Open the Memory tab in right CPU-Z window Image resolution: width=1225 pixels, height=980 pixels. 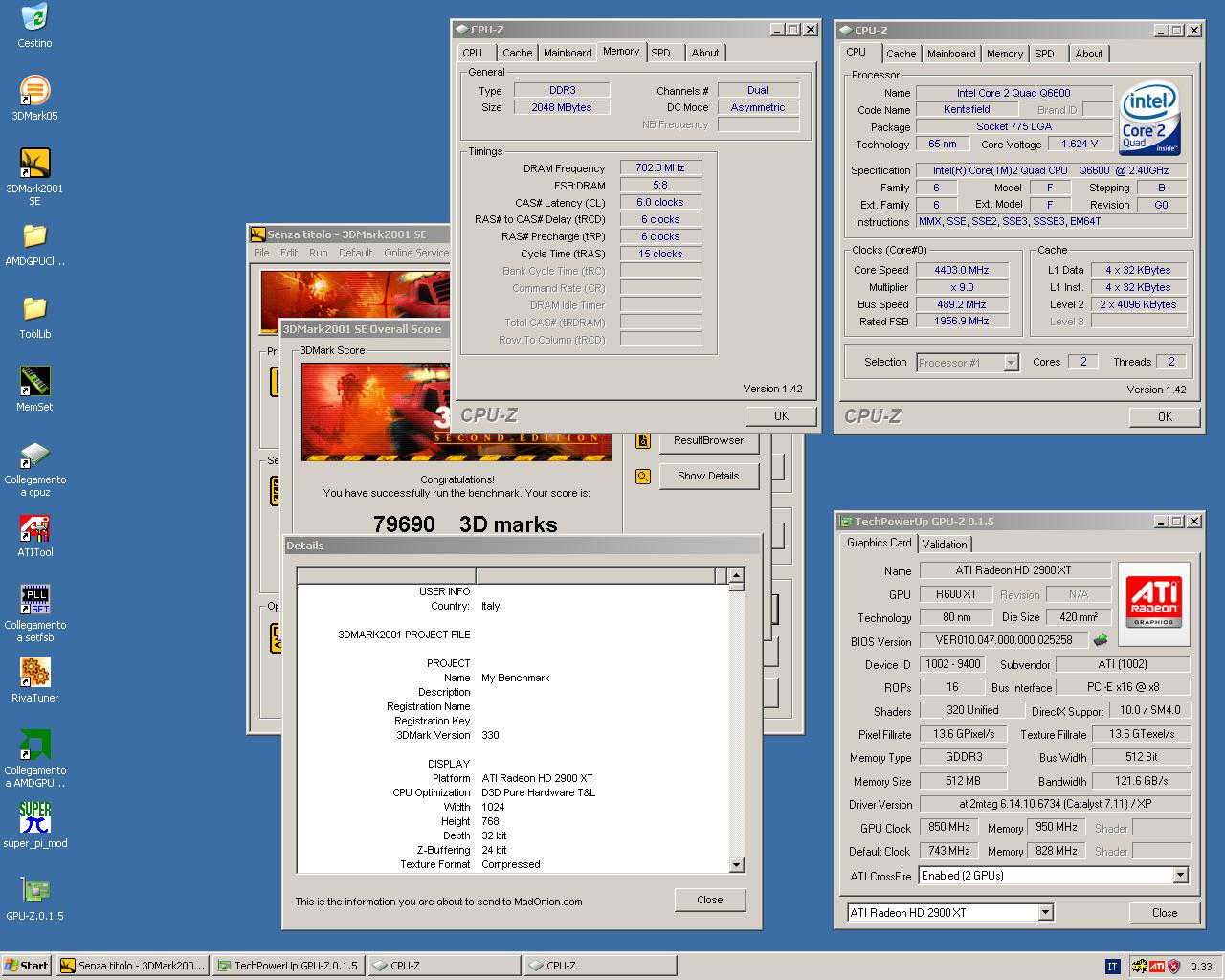pyautogui.click(x=1004, y=55)
